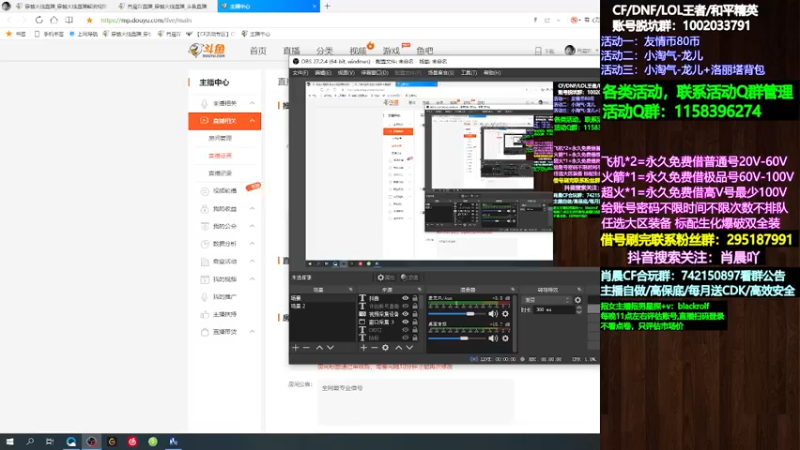Open Task View on the taskbar
Viewport: 800px width, 450px height.
pyautogui.click(x=49, y=442)
